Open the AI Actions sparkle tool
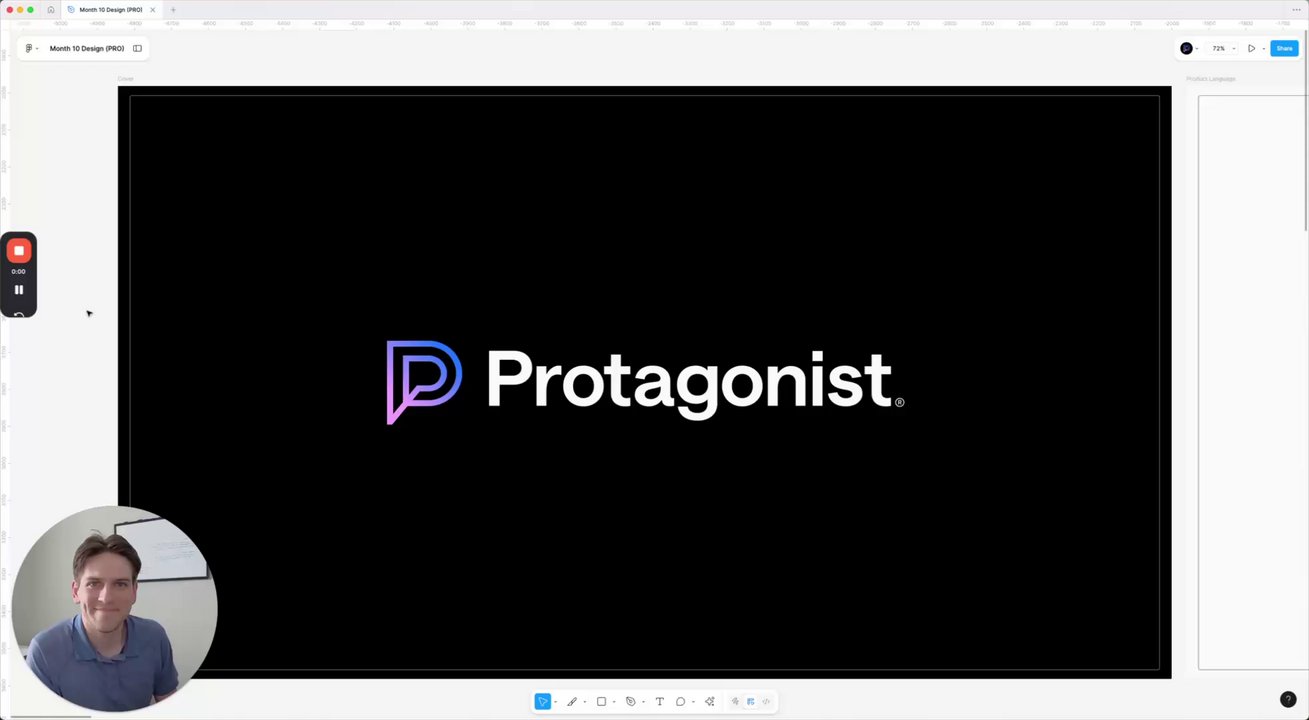 point(710,702)
